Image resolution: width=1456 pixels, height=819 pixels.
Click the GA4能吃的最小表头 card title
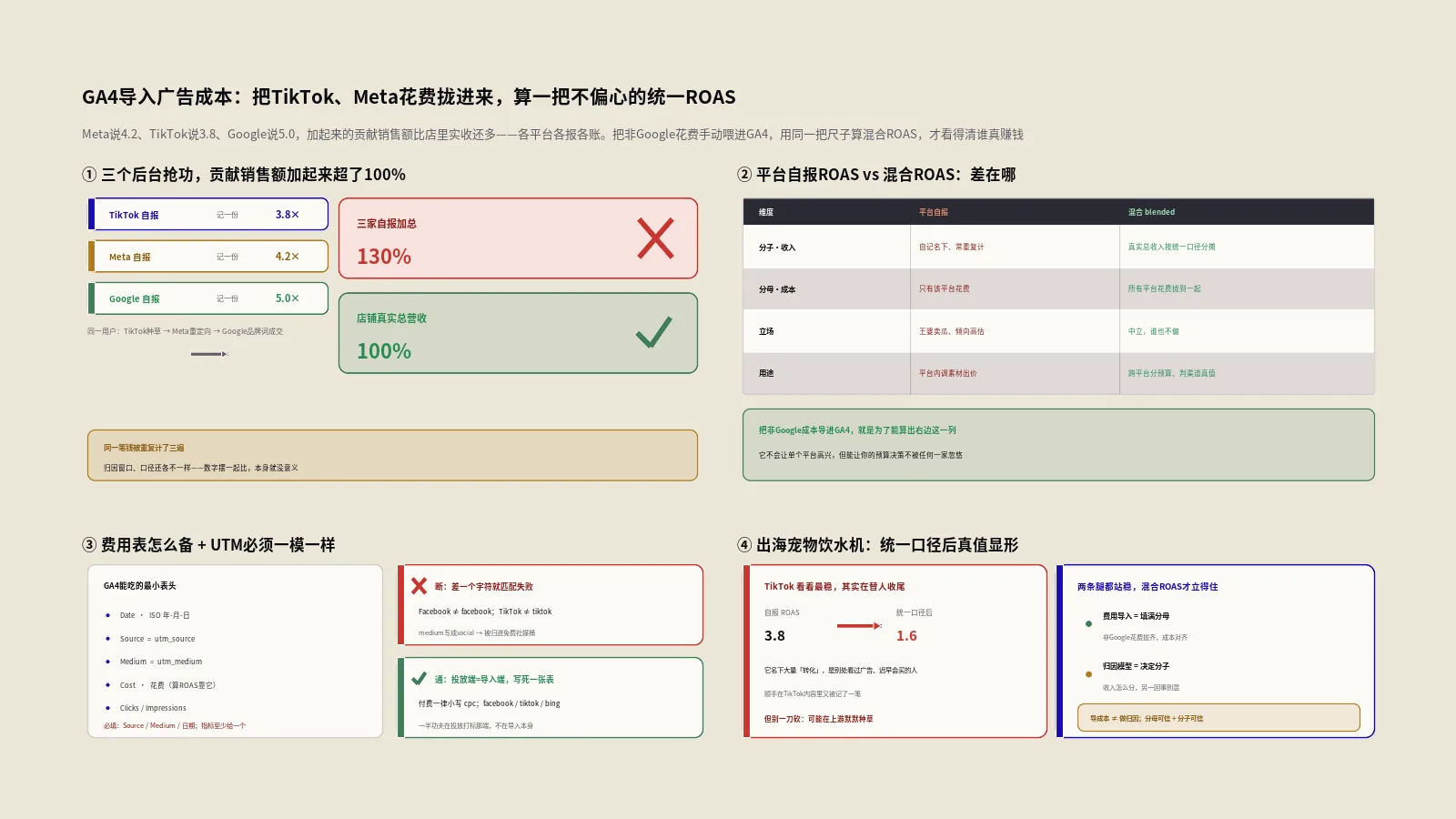pos(140,586)
